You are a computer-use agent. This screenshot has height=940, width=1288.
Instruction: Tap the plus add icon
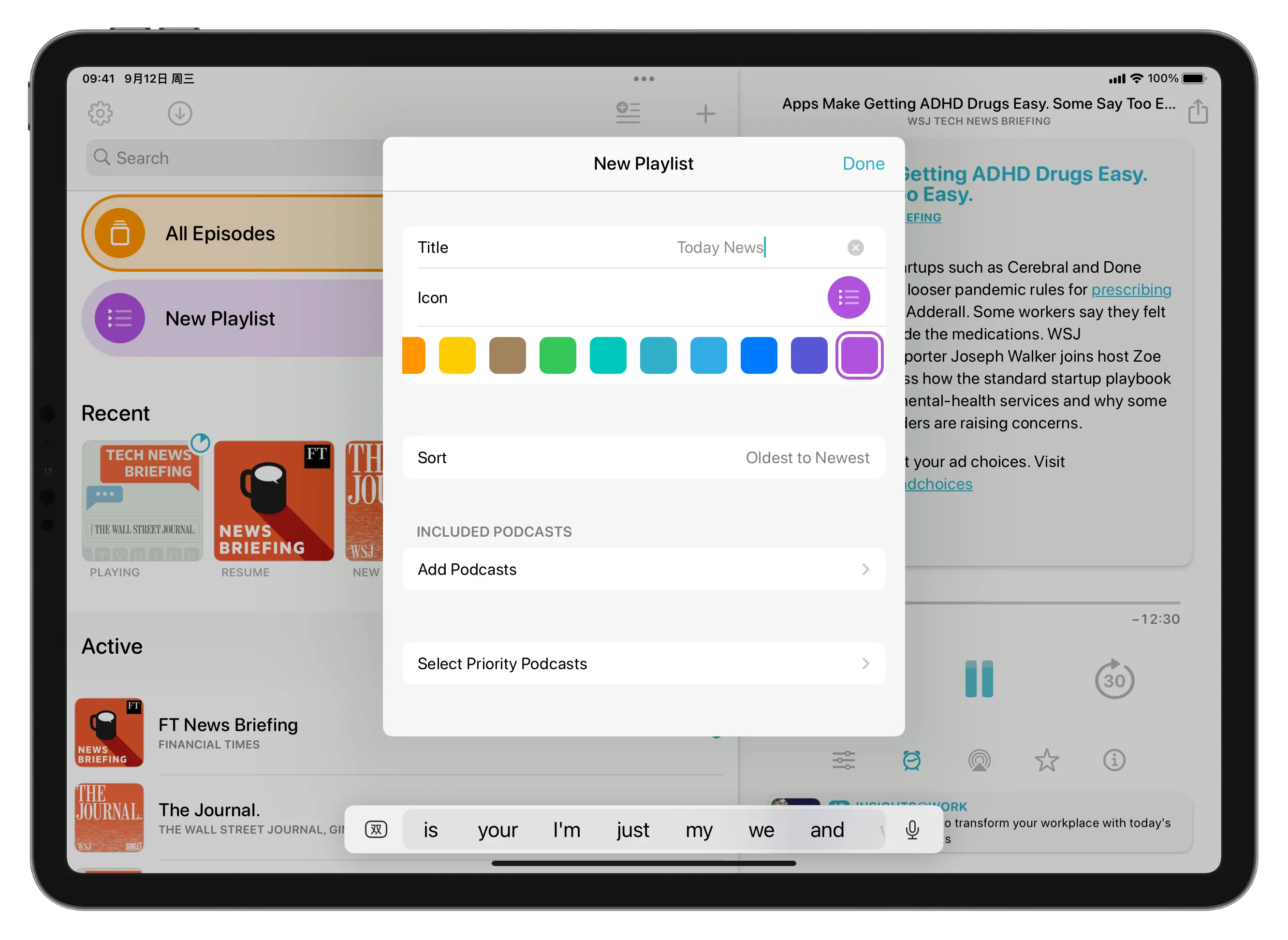coord(705,114)
